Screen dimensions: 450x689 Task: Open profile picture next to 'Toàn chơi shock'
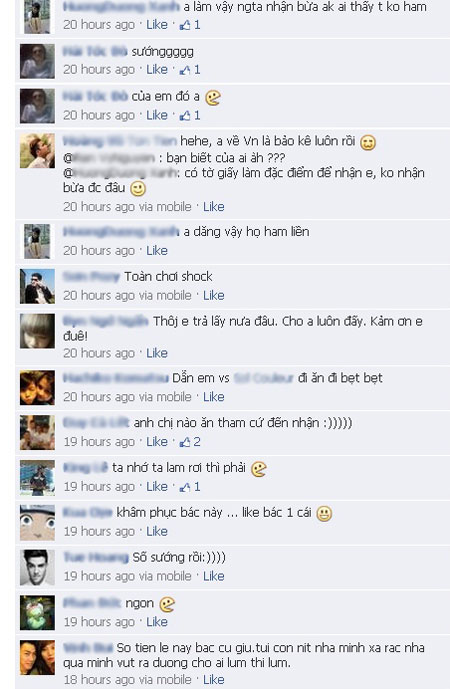point(37,286)
